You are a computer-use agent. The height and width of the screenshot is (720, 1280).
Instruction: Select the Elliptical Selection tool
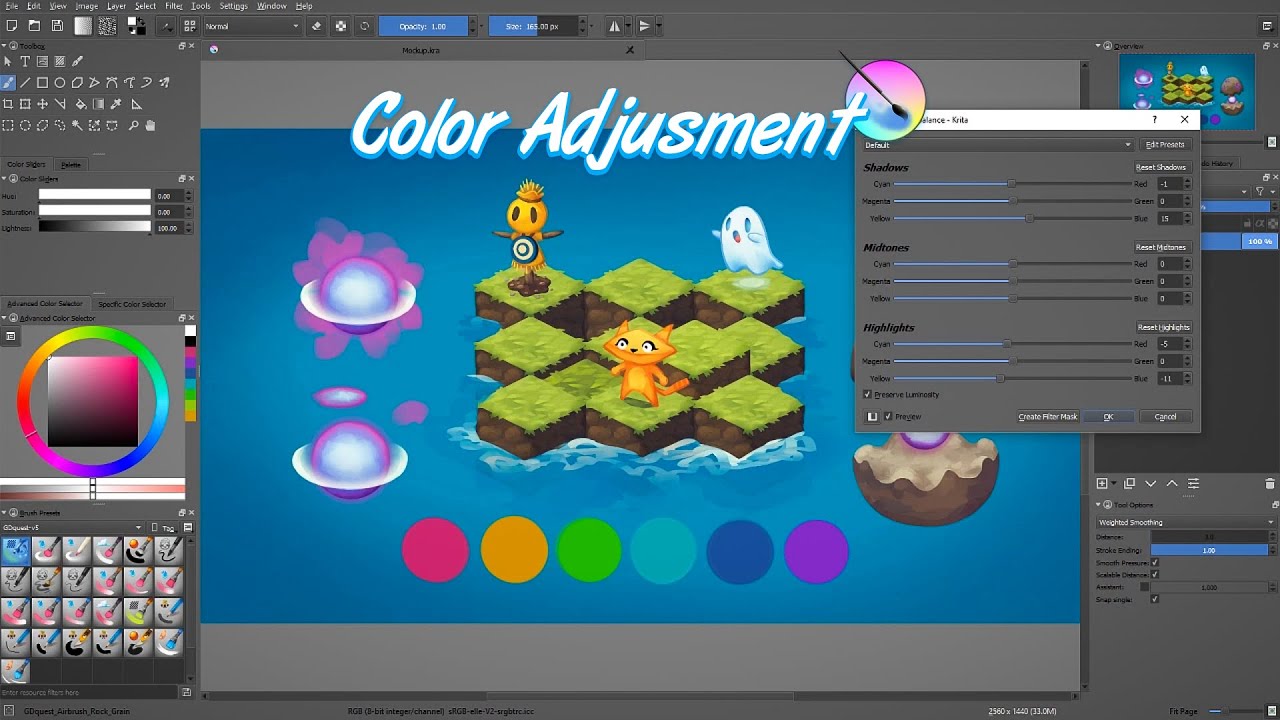25,126
